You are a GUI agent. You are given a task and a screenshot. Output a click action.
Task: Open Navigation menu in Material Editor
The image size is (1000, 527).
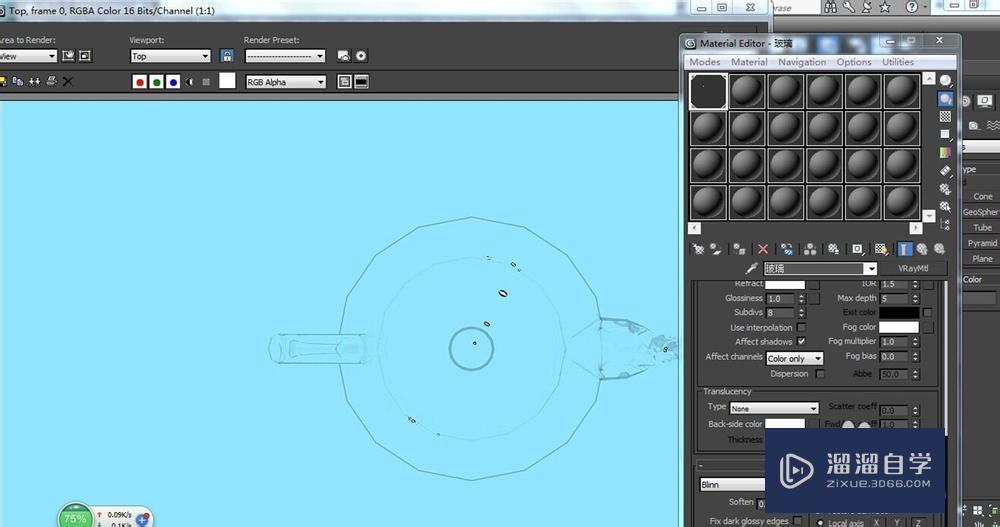[x=802, y=62]
